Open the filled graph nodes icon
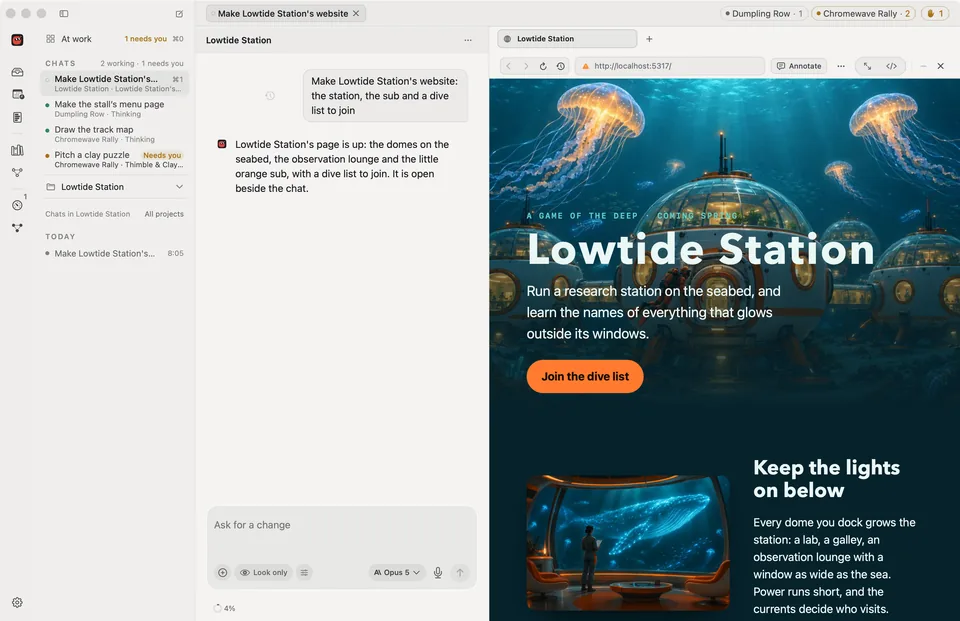 pos(17,228)
